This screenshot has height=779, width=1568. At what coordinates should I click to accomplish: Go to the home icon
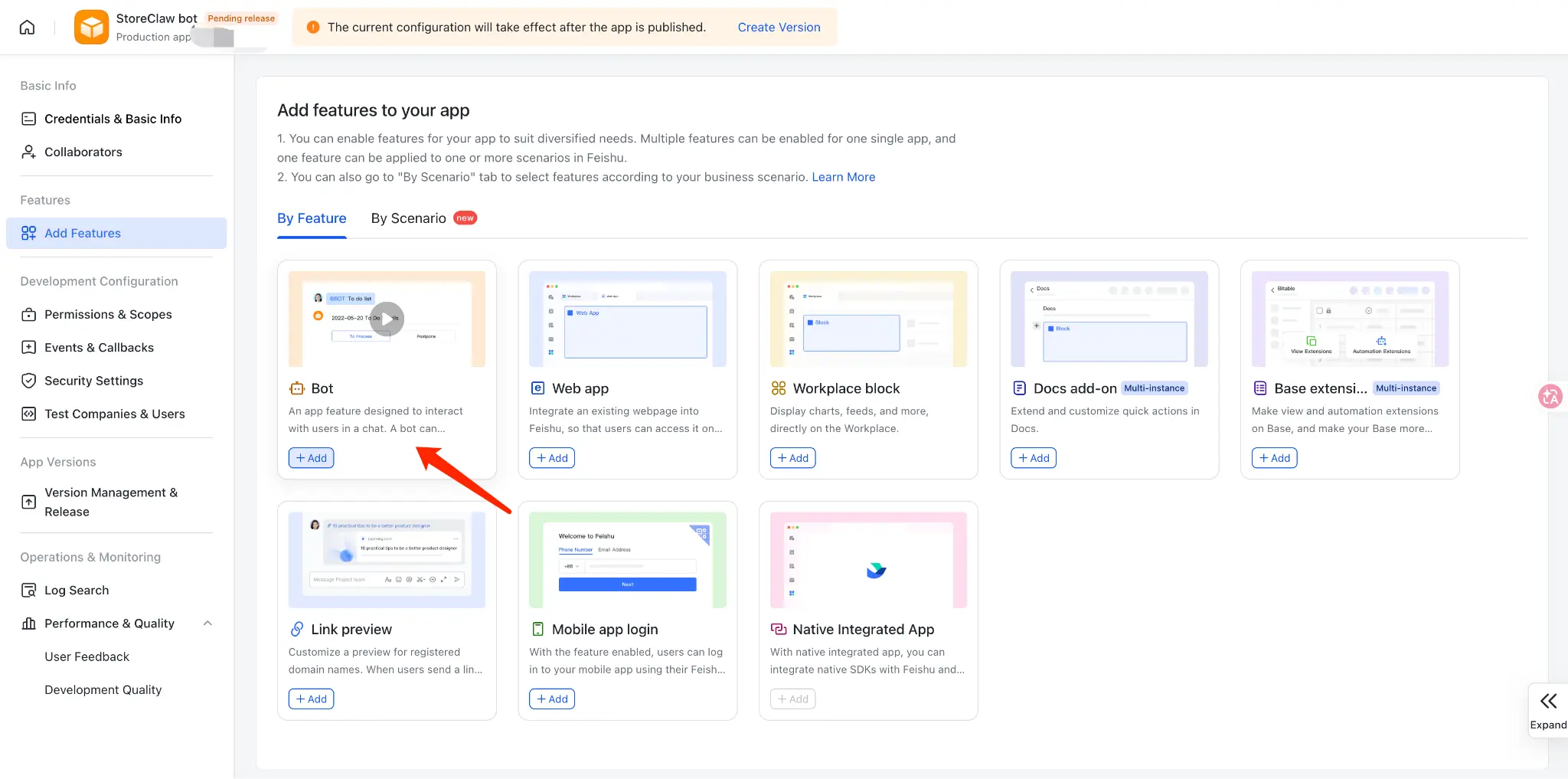[28, 28]
